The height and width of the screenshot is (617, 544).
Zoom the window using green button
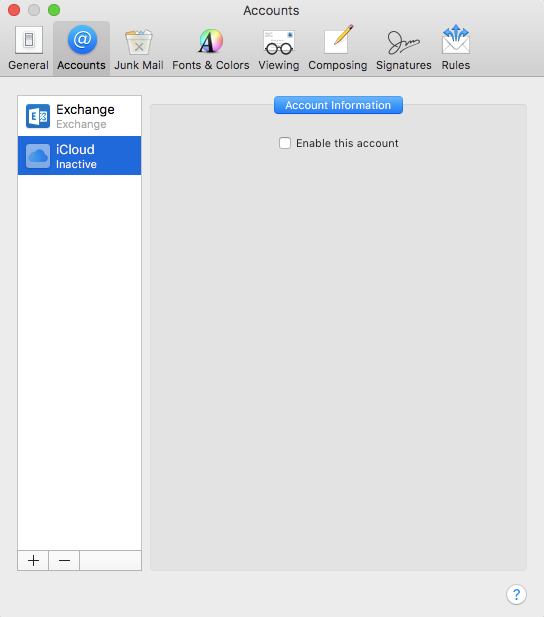pyautogui.click(x=54, y=10)
